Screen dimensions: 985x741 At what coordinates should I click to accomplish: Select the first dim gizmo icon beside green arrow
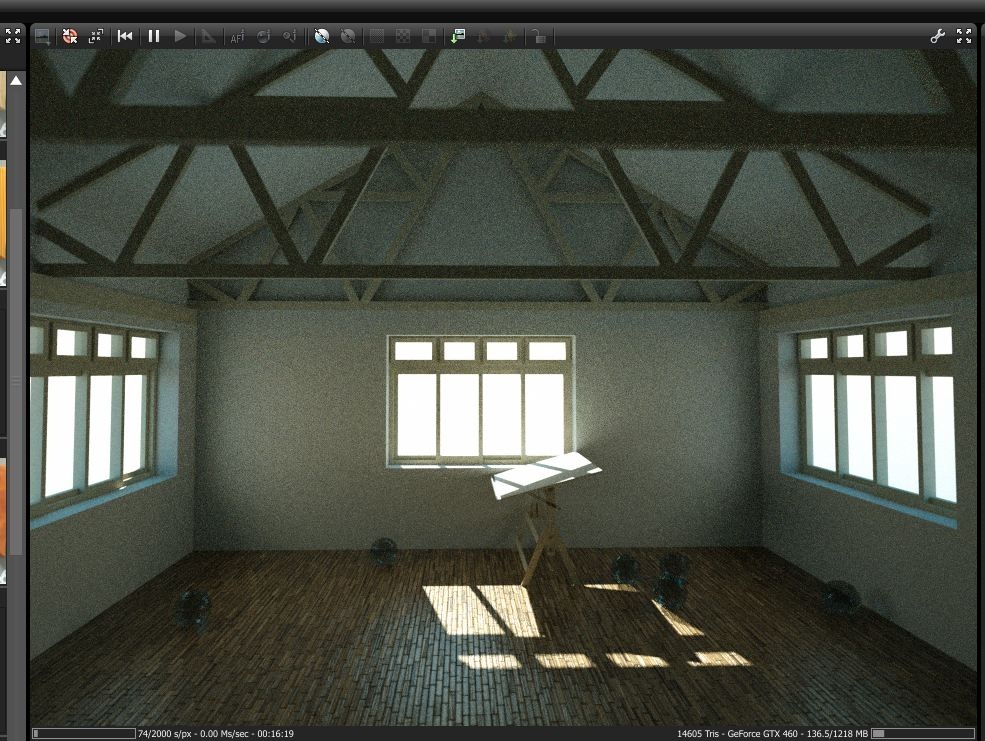(484, 36)
